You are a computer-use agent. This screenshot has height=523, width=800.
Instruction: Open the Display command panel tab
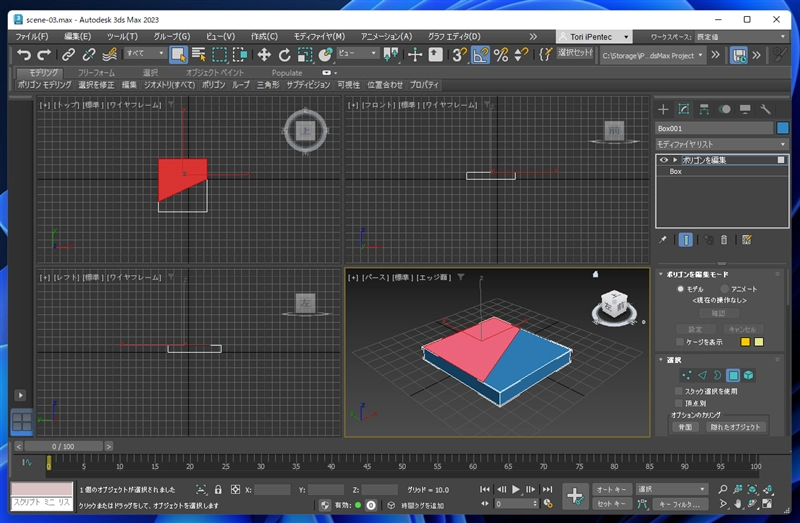pyautogui.click(x=745, y=109)
